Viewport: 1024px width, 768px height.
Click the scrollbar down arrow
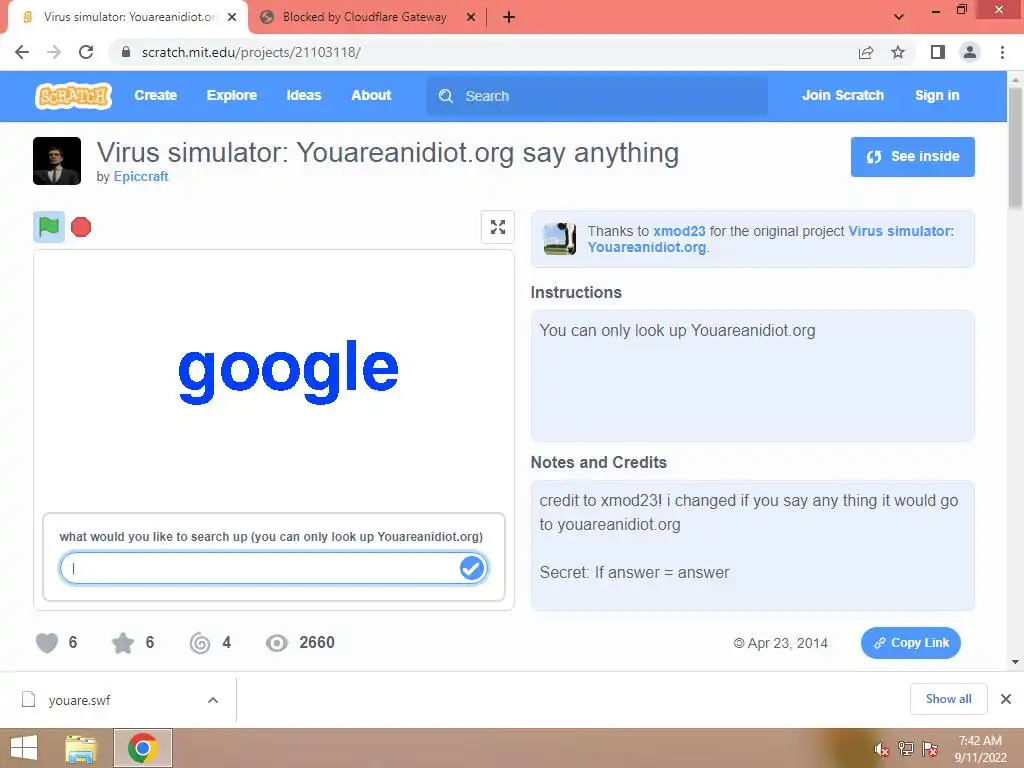pyautogui.click(x=1015, y=662)
